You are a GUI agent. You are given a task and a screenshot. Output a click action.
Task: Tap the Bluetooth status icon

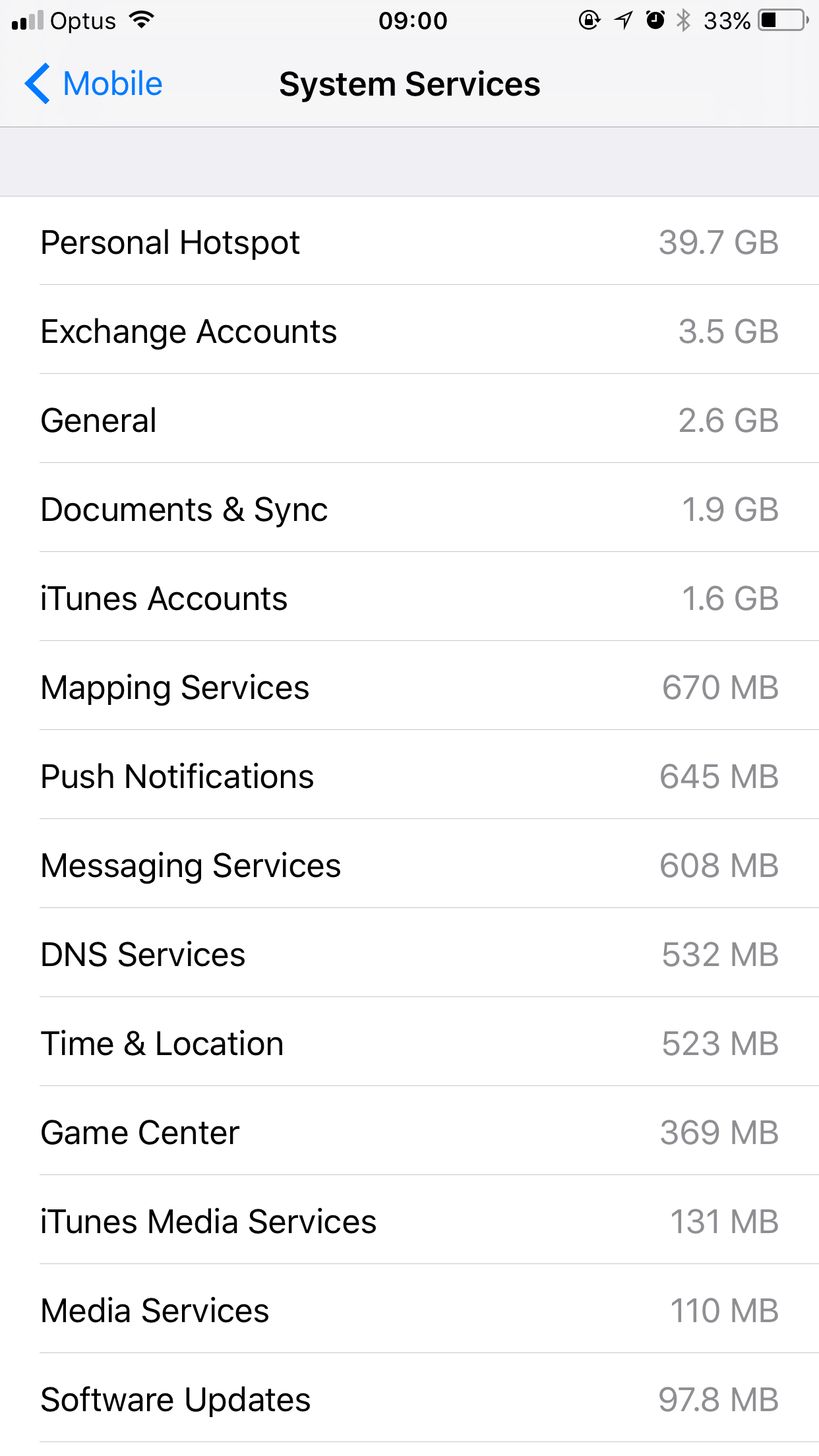click(x=684, y=20)
